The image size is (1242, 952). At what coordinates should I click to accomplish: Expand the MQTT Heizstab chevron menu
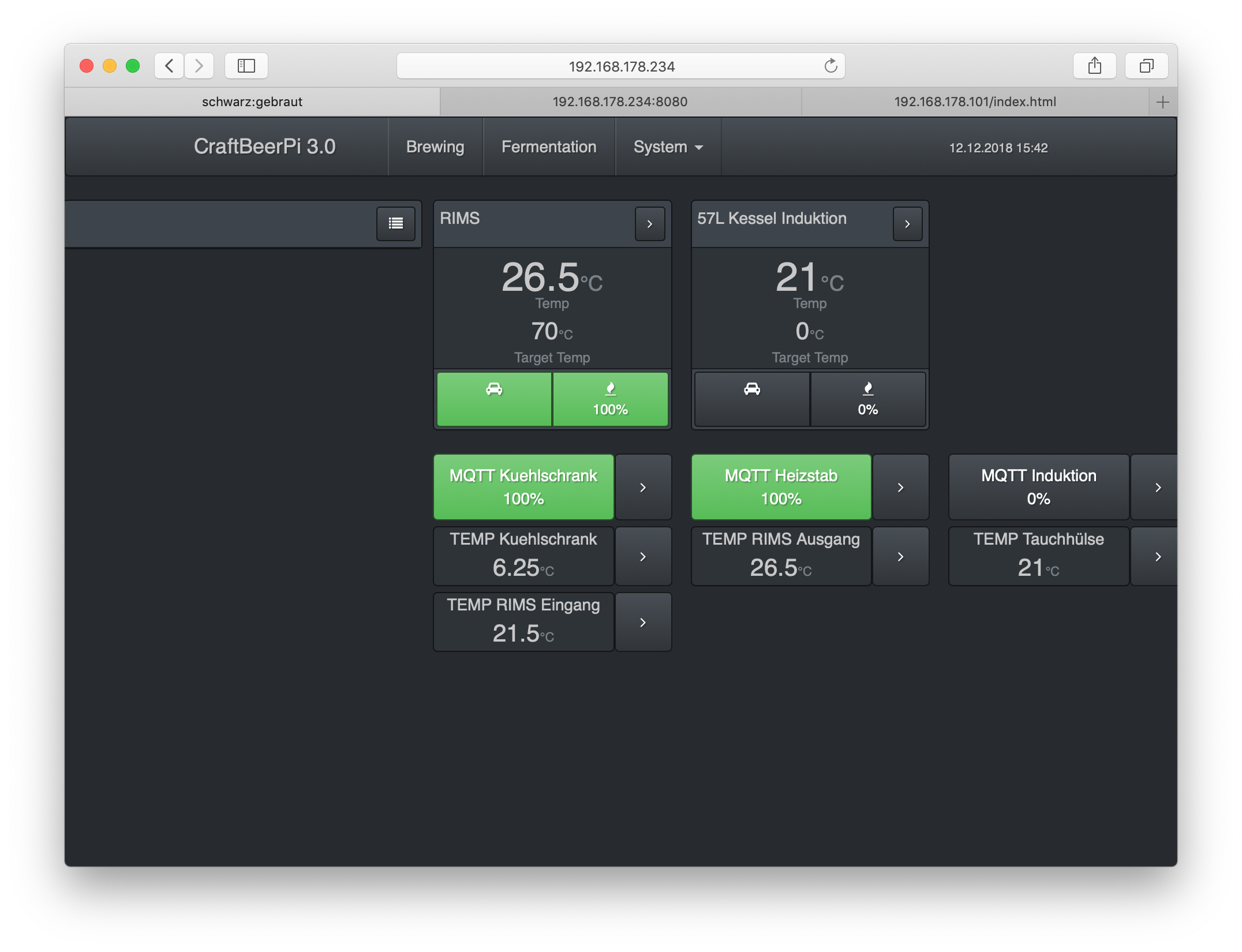[900, 488]
